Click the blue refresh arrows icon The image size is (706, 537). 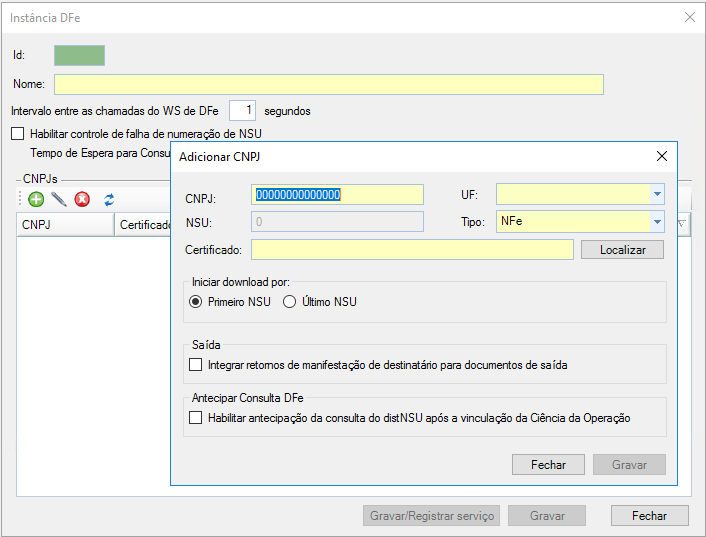pos(109,199)
